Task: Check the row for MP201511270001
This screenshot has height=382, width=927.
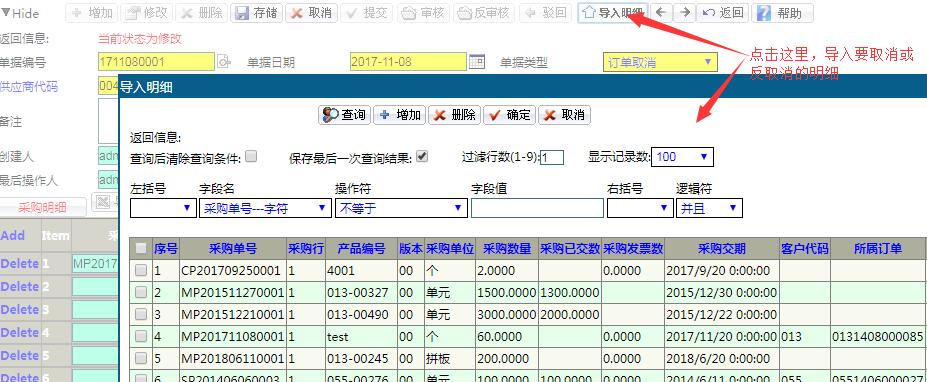Action: click(x=141, y=292)
